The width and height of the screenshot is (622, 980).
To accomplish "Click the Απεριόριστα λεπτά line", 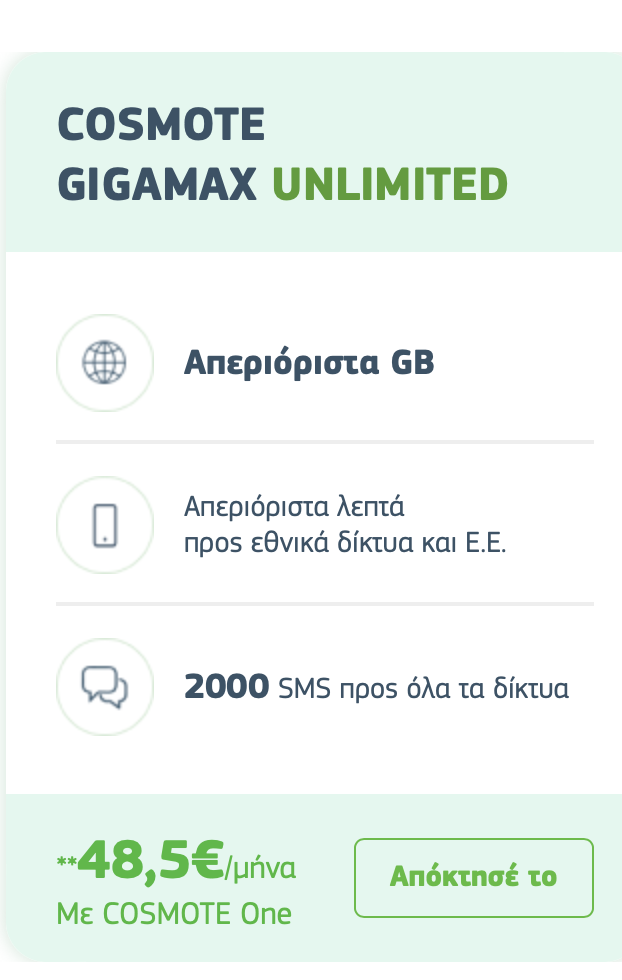I will 293,505.
